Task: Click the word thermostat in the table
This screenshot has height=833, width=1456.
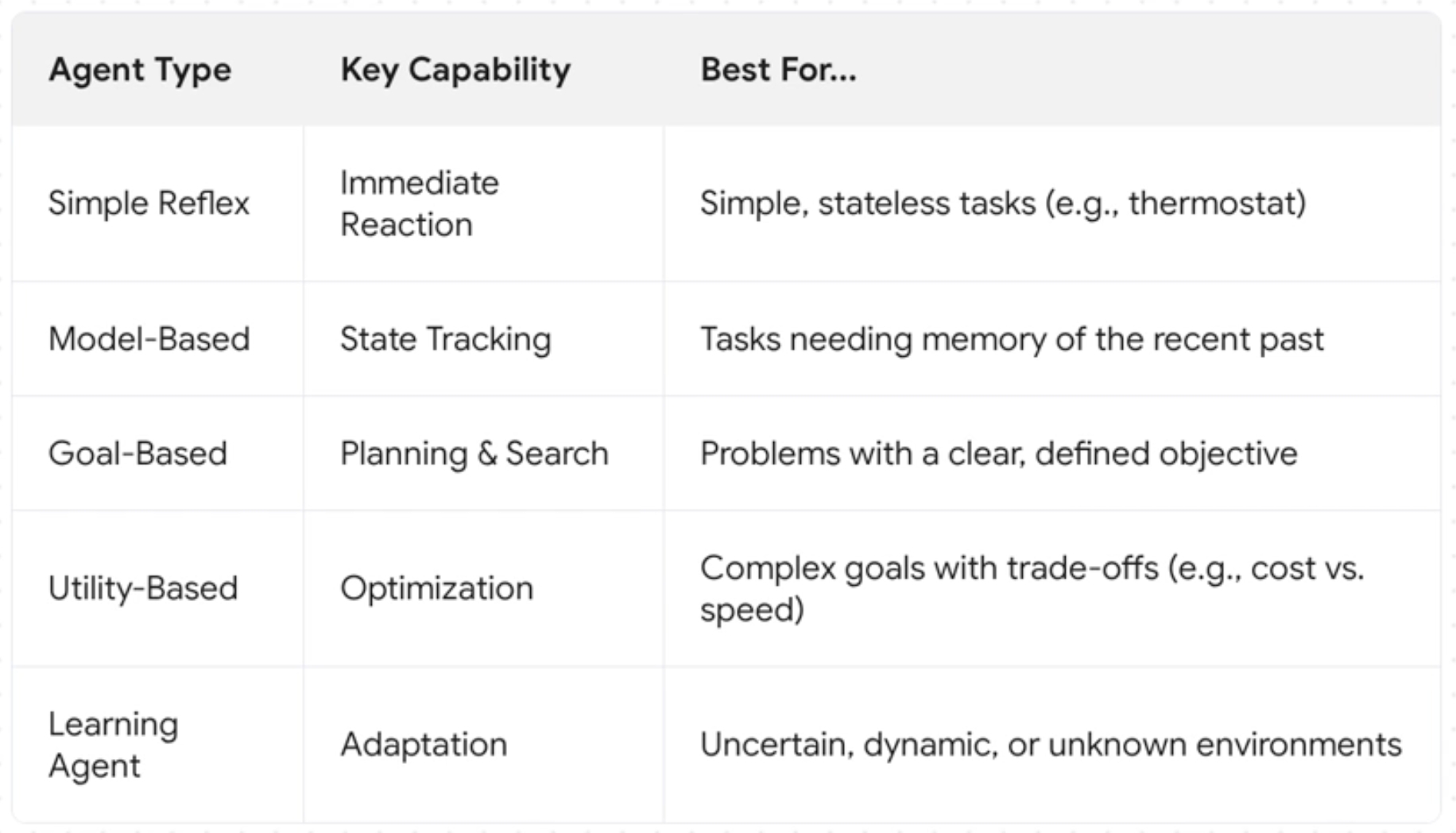Action: pos(1216,203)
